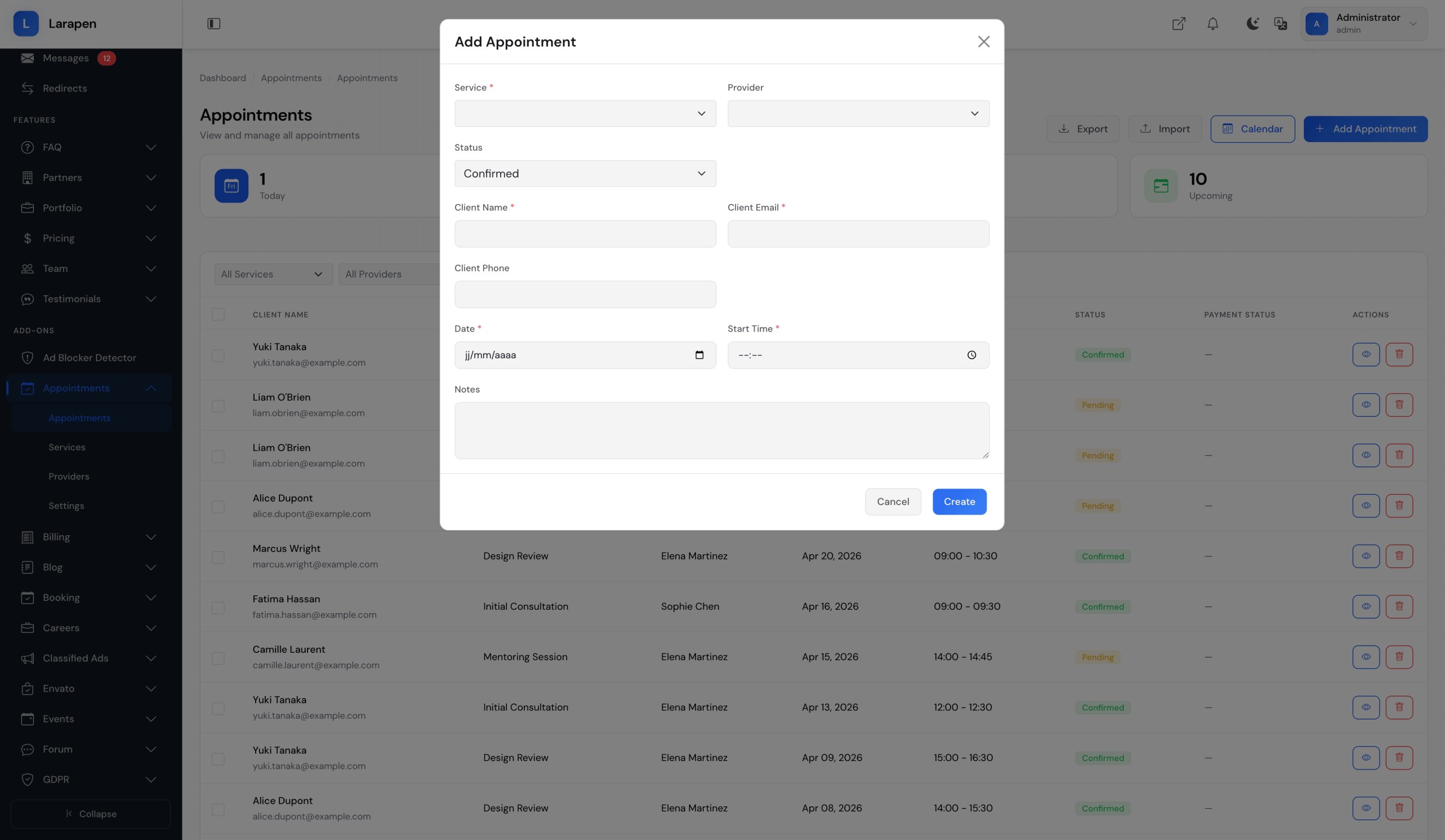Viewport: 1445px width, 840px height.
Task: Toggle dark mode moon icon
Action: click(x=1253, y=24)
